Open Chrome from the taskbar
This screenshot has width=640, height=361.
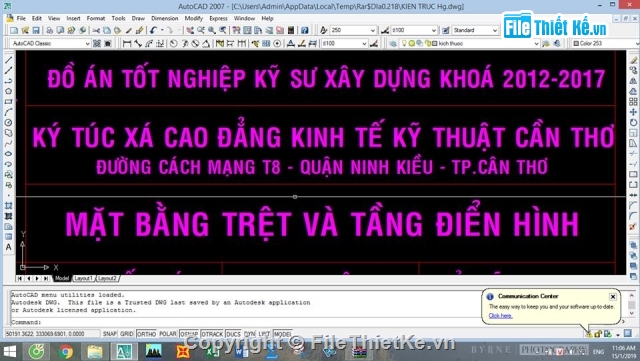pyautogui.click(x=65, y=351)
